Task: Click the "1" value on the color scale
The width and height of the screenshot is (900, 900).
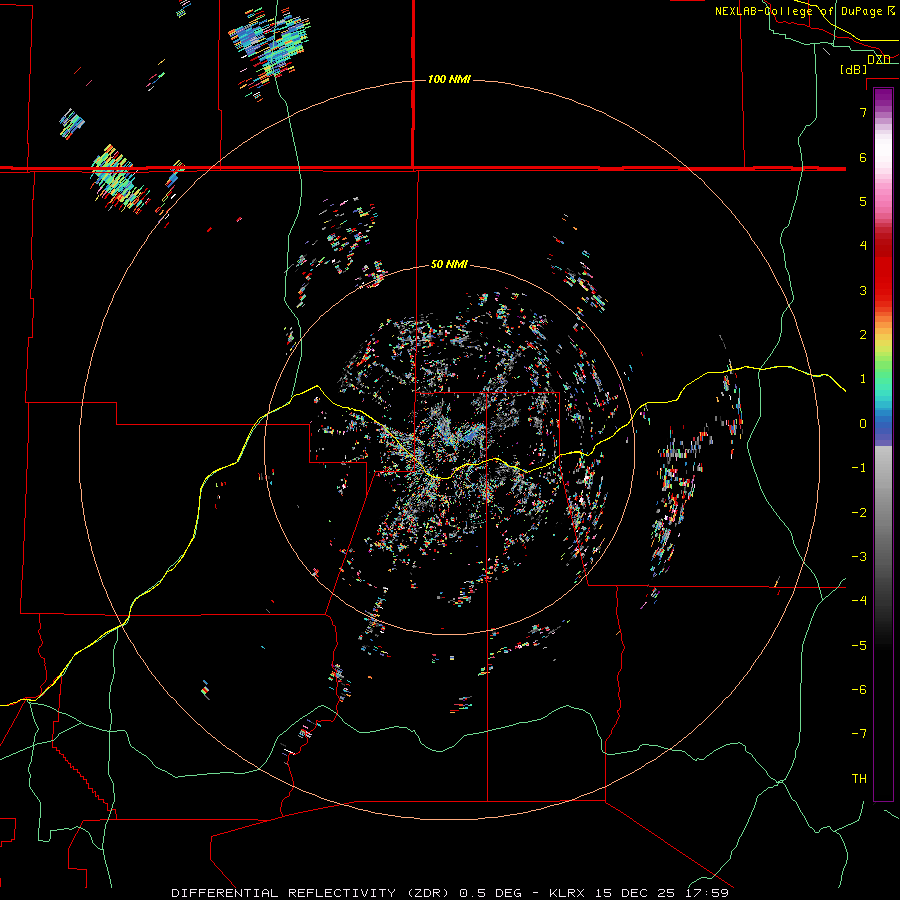Action: pyautogui.click(x=863, y=379)
